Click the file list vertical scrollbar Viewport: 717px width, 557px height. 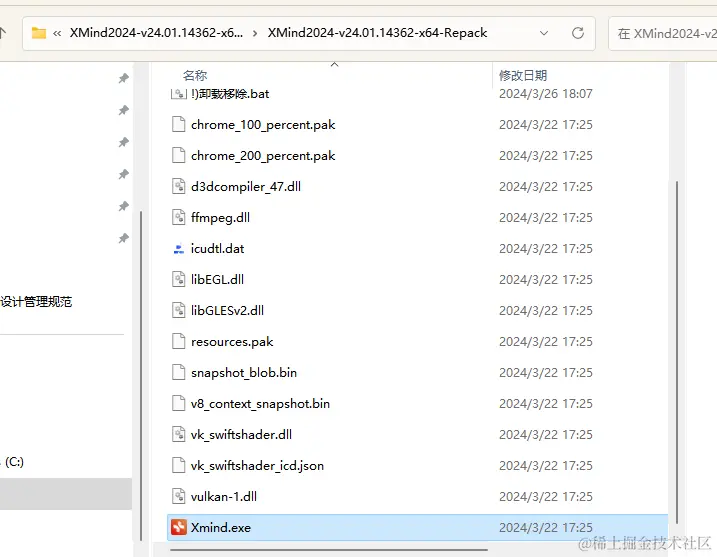[x=677, y=352]
